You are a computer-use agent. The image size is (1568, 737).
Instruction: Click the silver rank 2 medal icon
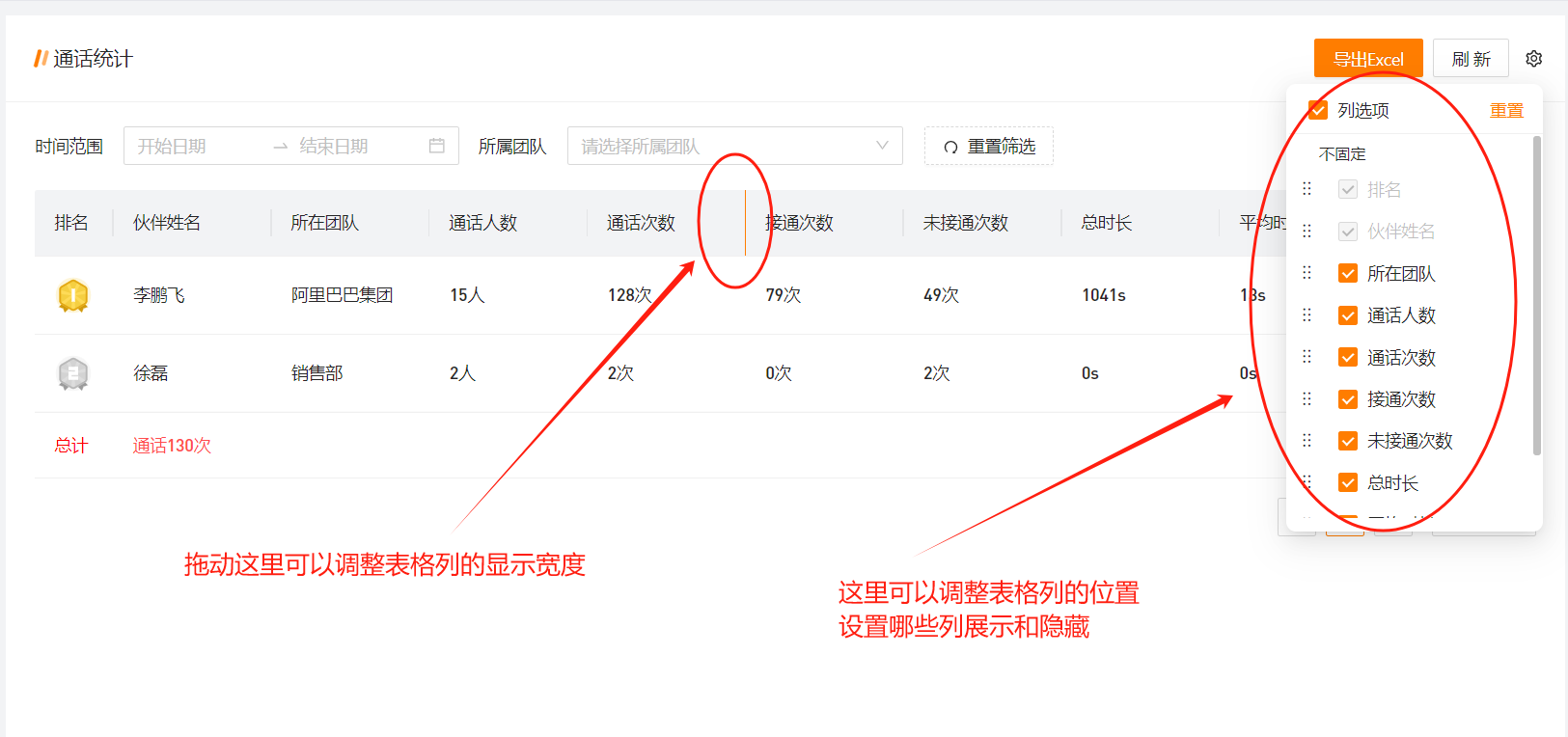tap(73, 373)
